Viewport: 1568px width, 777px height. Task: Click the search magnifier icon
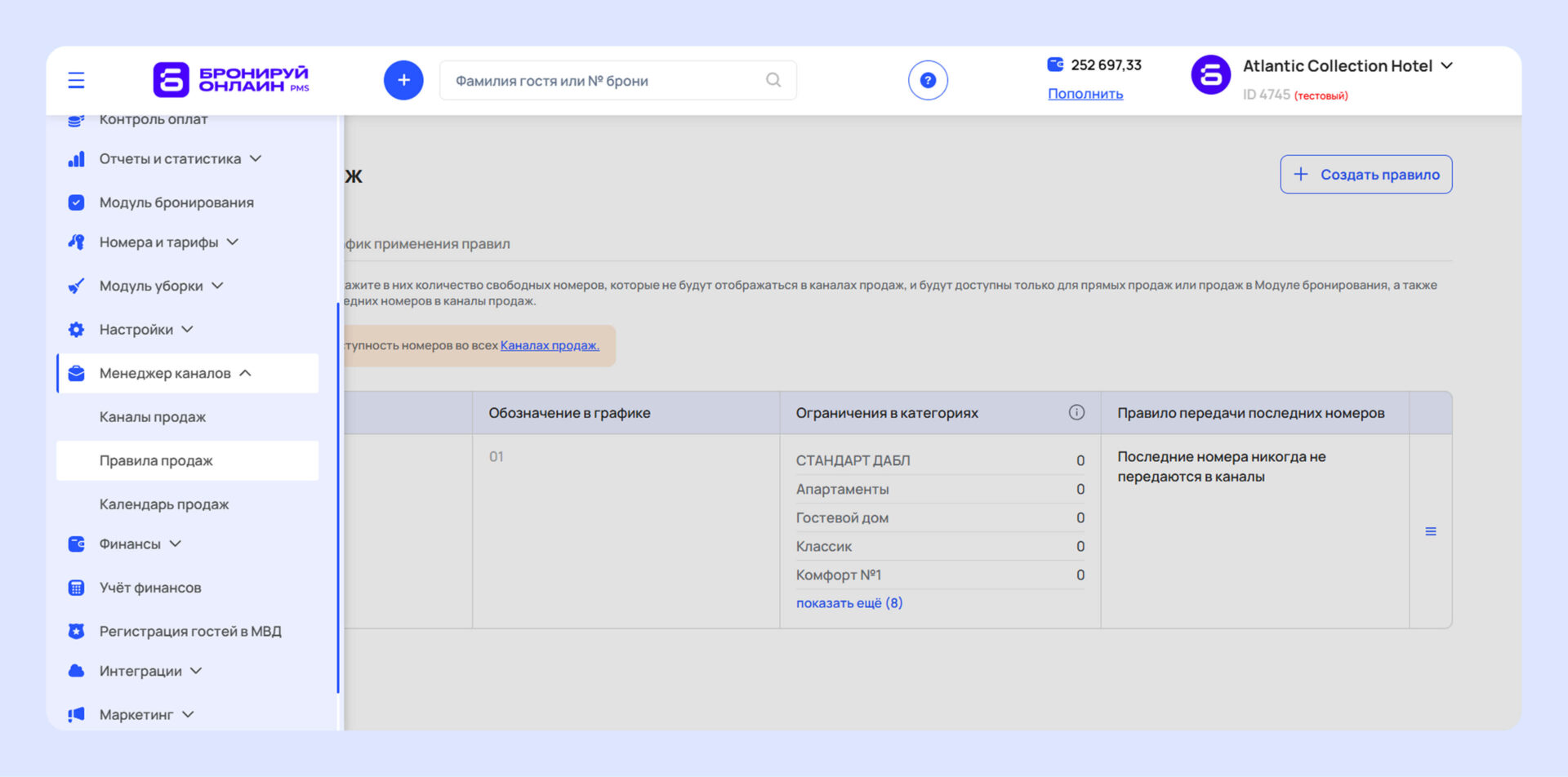pyautogui.click(x=773, y=80)
